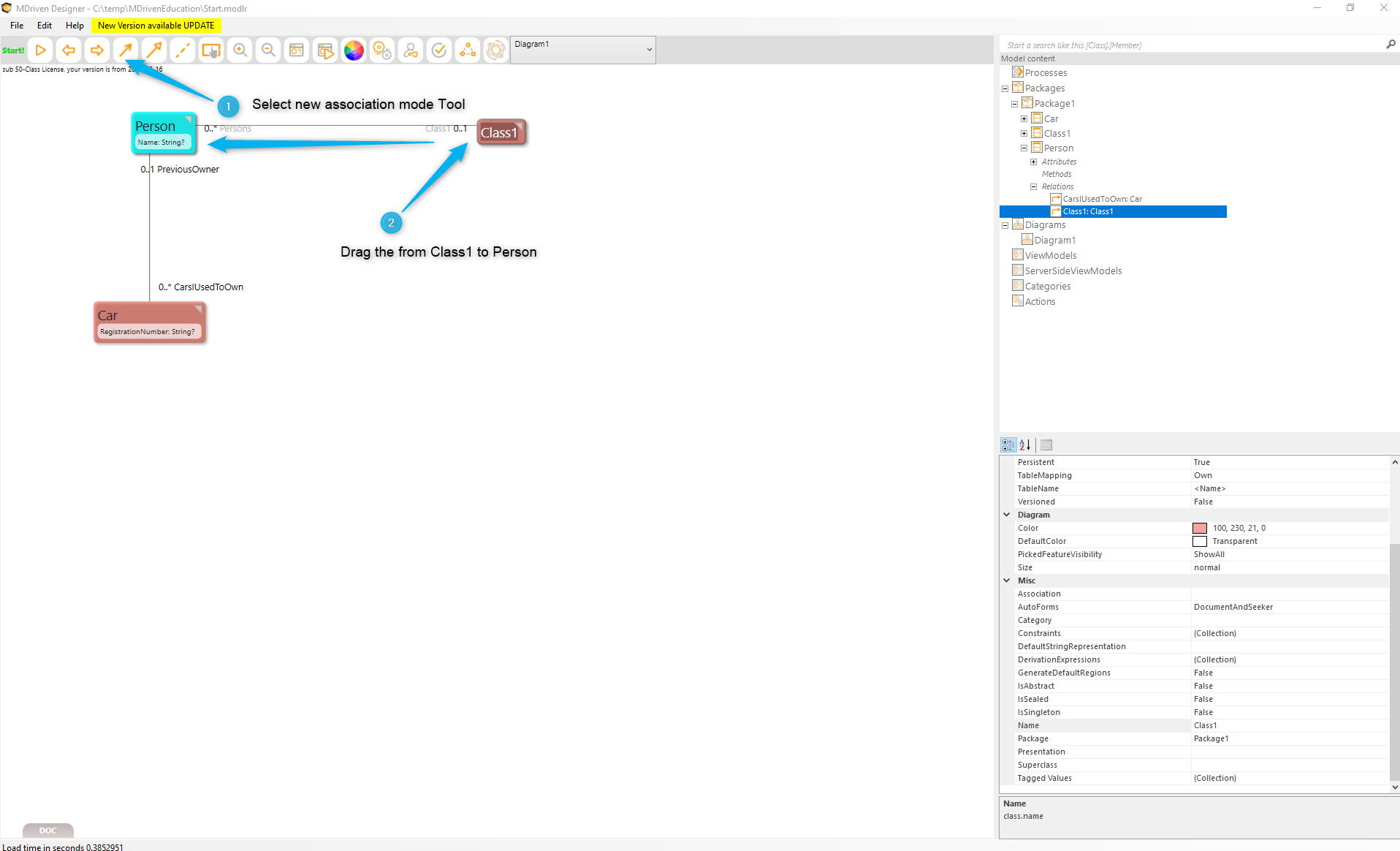The height and width of the screenshot is (851, 1400).
Task: Click the search magnifier in model search
Action: (1391, 45)
